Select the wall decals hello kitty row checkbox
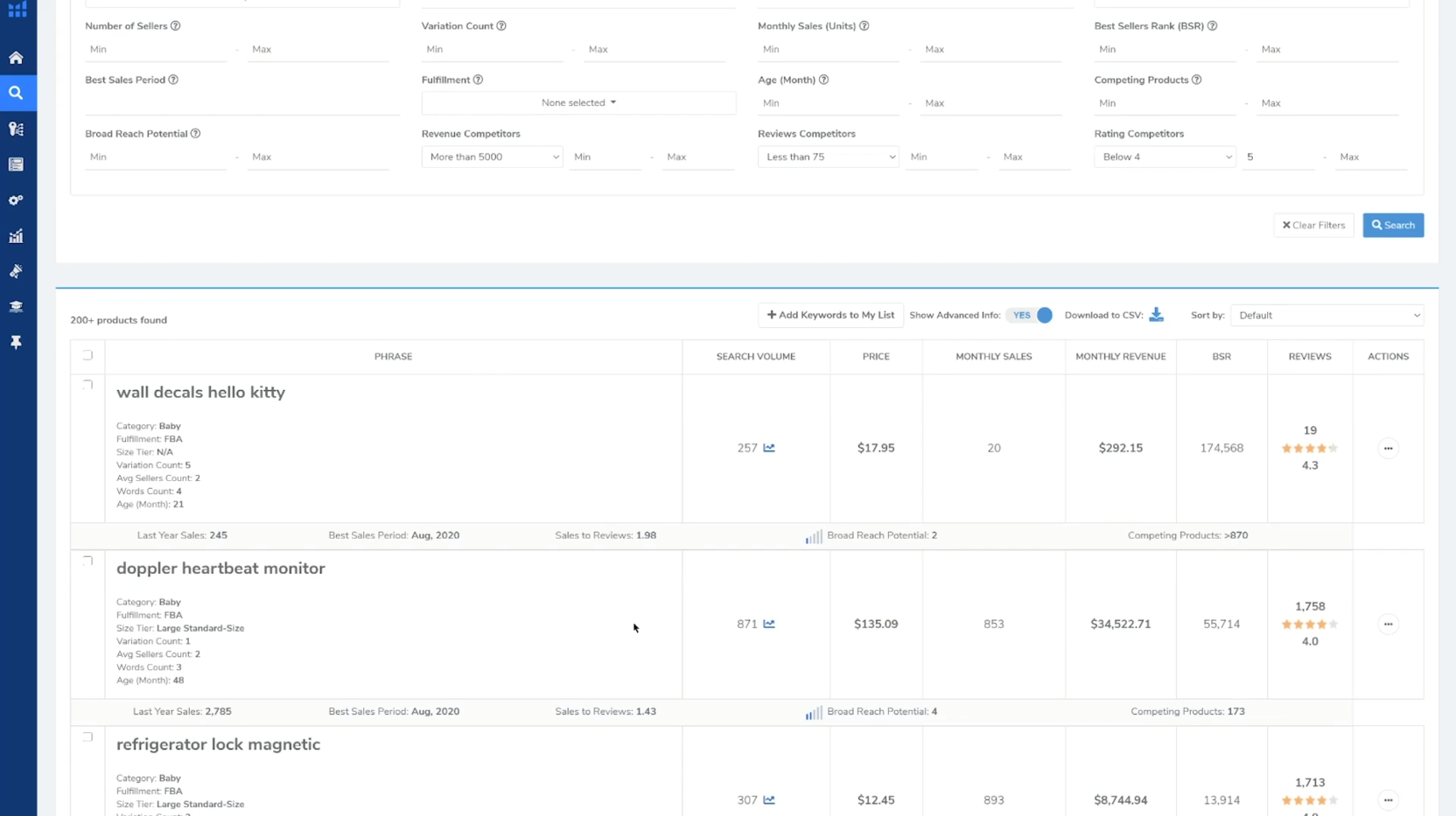This screenshot has height=816, width=1456. (x=87, y=385)
